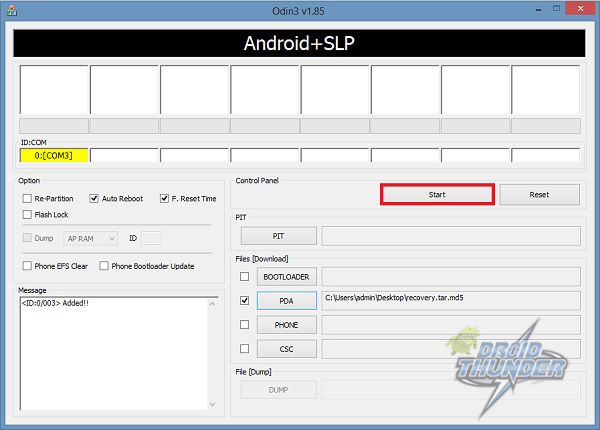Enable Phone EFS Clear checkbox
Image resolution: width=600 pixels, height=430 pixels.
[27, 266]
